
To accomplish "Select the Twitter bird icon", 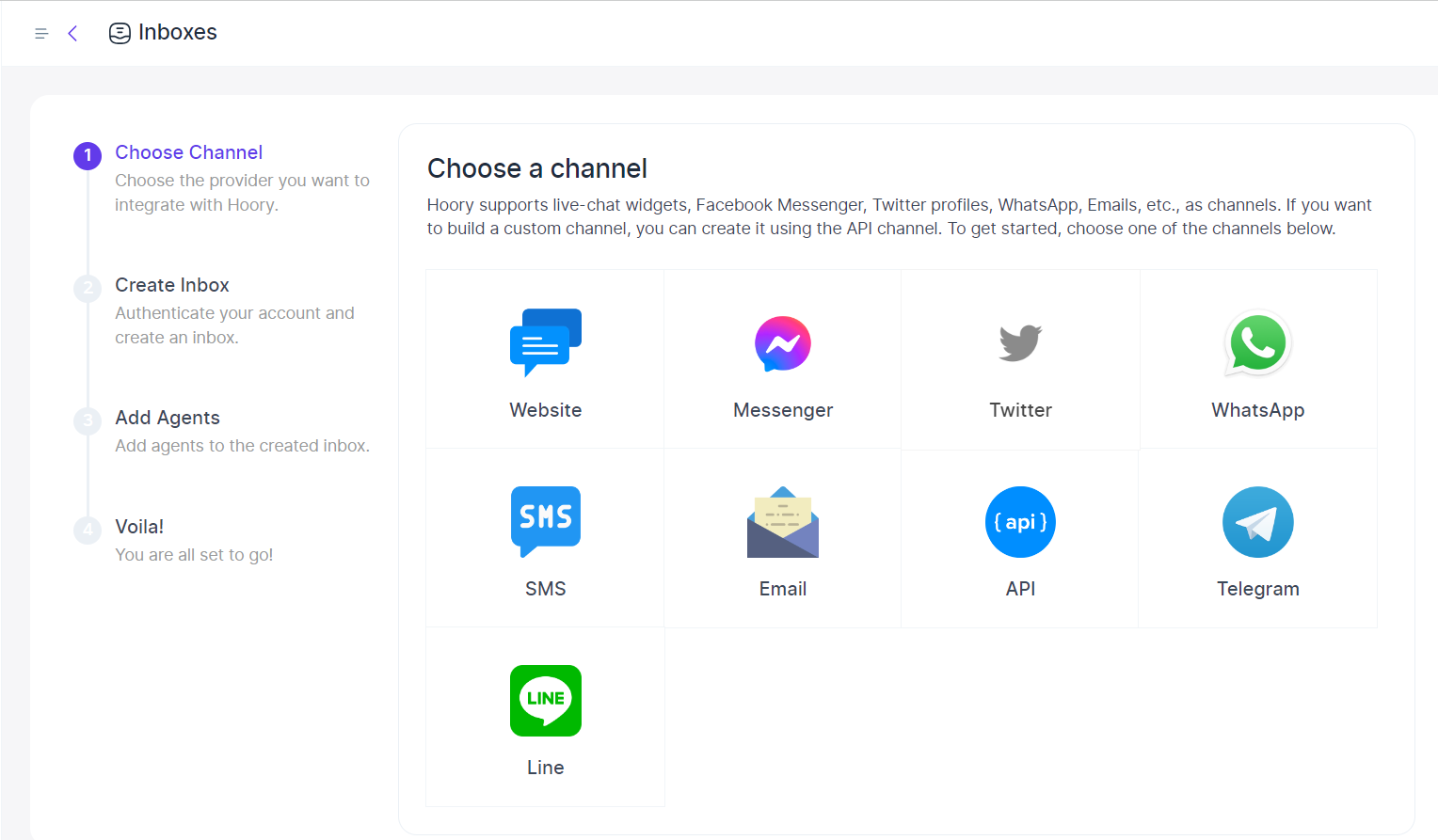I will pyautogui.click(x=1020, y=342).
